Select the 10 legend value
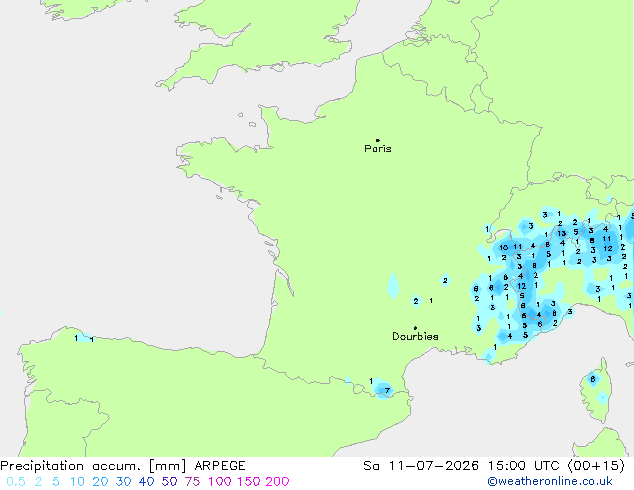 point(77,482)
